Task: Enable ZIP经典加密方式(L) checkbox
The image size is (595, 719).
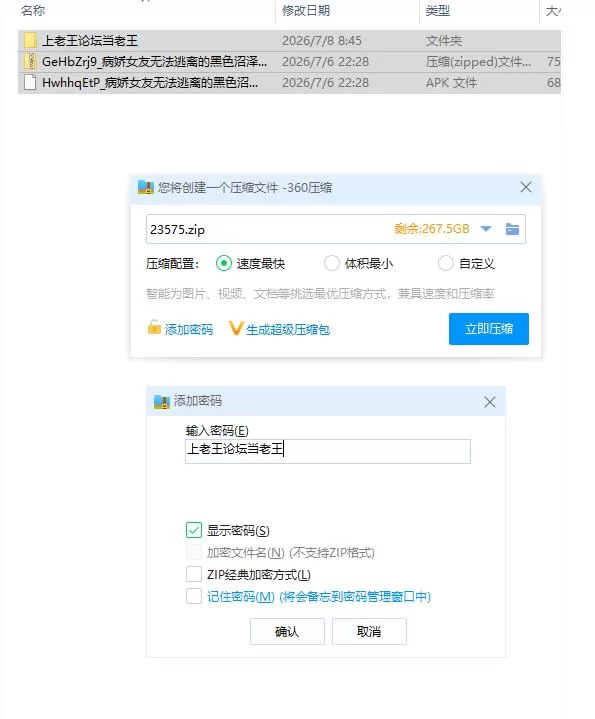Action: pos(194,574)
